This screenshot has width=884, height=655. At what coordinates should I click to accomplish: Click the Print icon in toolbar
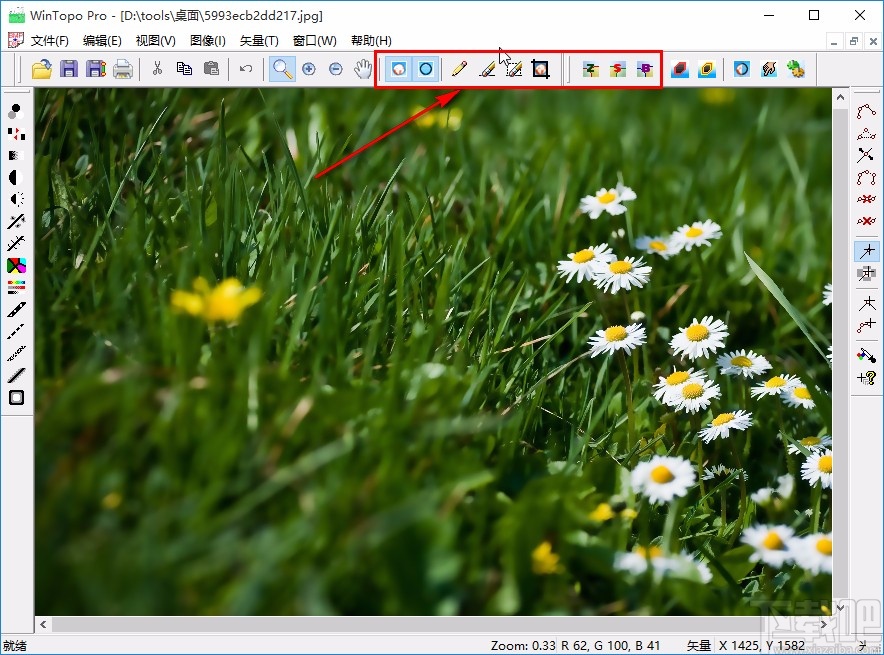(x=122, y=69)
